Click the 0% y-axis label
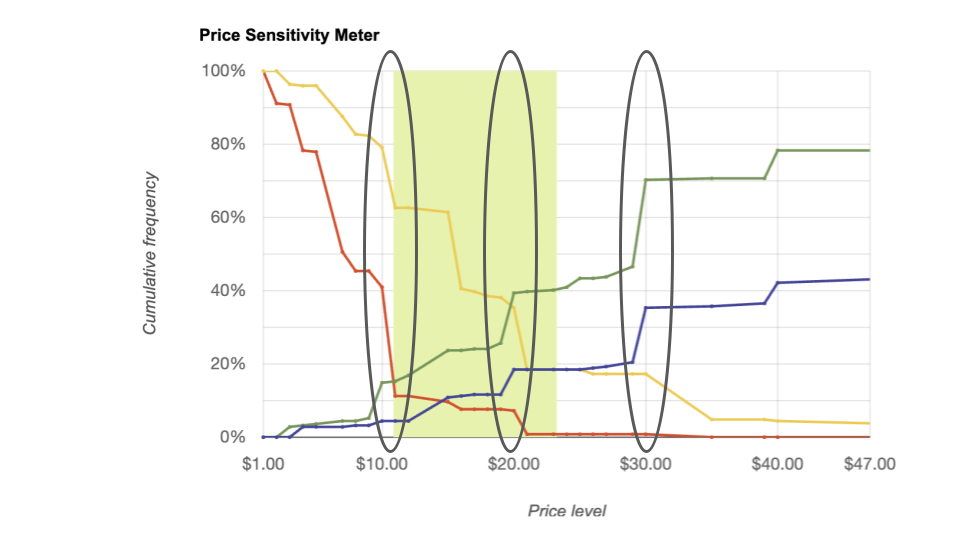 tap(233, 437)
